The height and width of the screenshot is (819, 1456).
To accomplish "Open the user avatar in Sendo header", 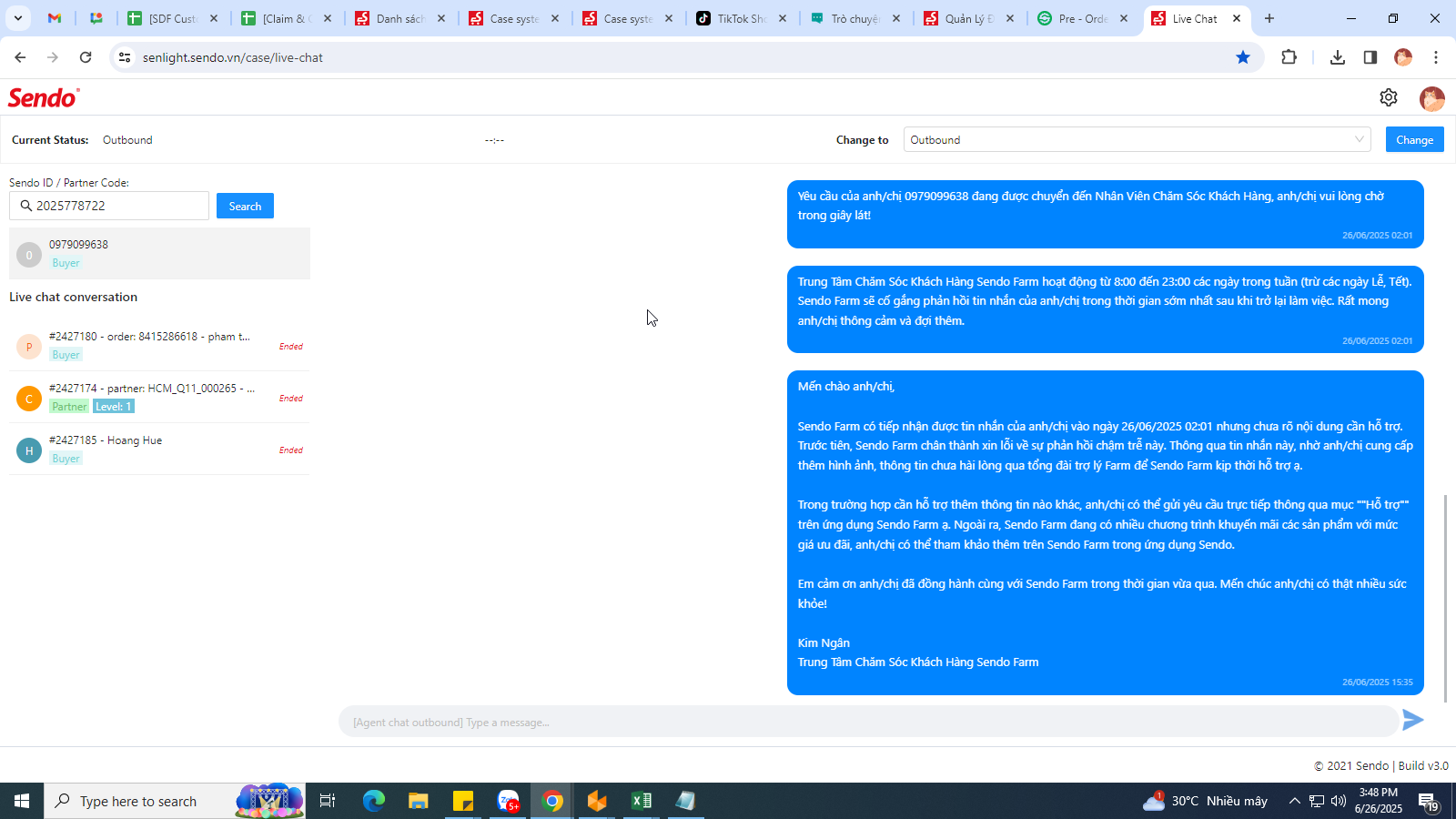I will point(1431,98).
